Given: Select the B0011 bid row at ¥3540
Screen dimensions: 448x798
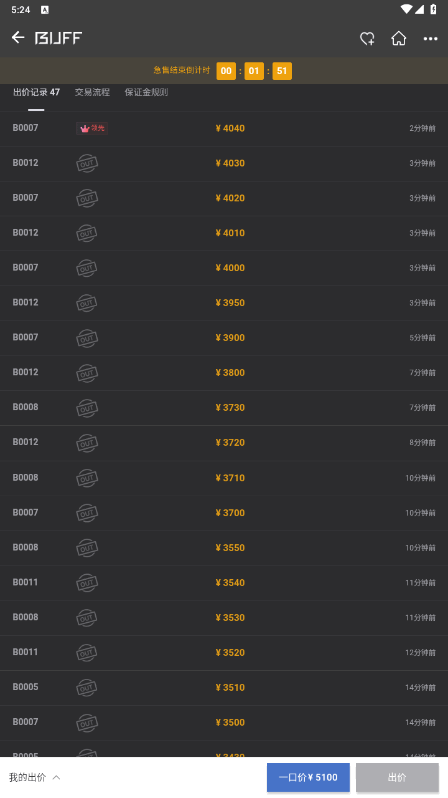Looking at the screenshot, I should tap(224, 583).
